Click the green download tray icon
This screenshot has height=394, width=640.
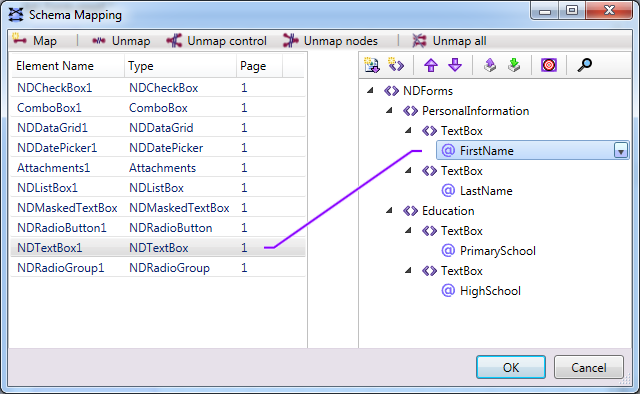pyautogui.click(x=514, y=65)
